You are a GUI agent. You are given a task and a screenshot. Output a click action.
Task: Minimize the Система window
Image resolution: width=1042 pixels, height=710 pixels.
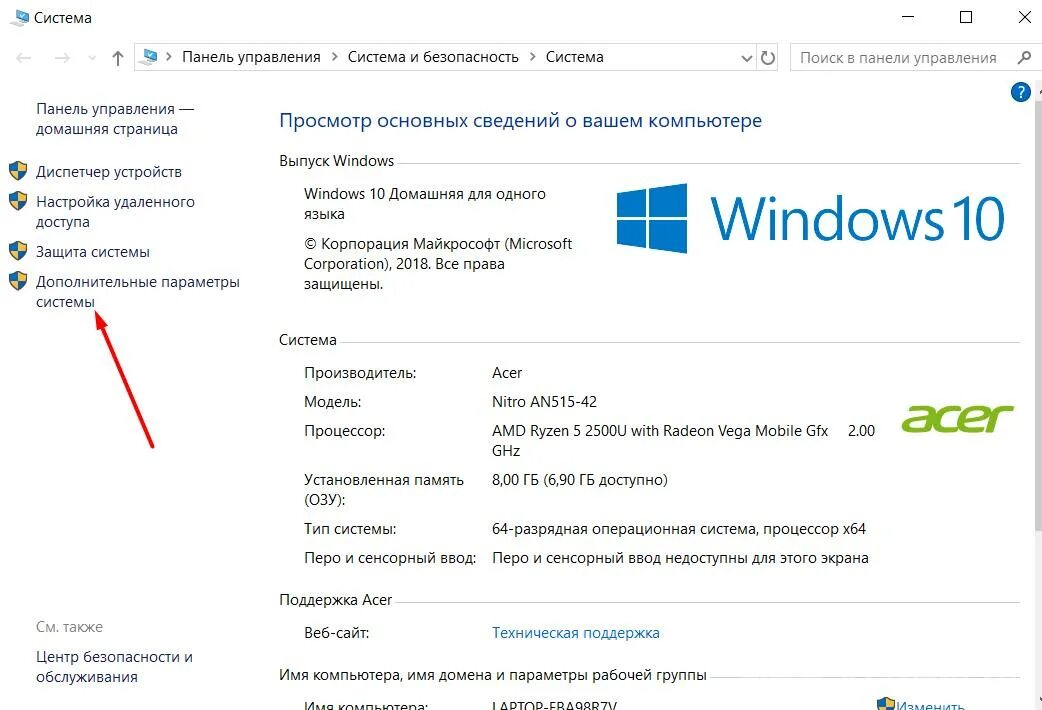pyautogui.click(x=908, y=17)
